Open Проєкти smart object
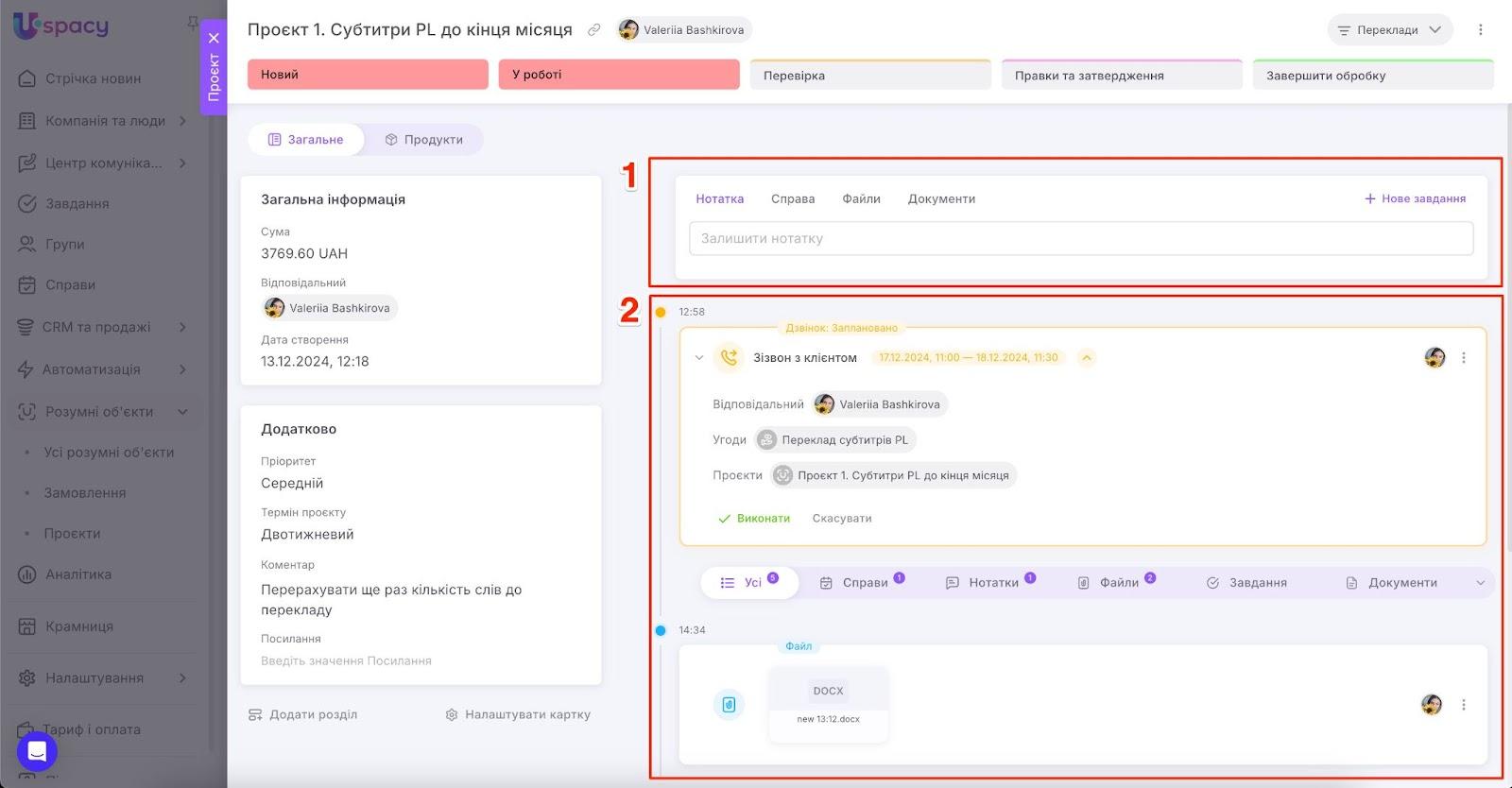1512x788 pixels. point(72,534)
